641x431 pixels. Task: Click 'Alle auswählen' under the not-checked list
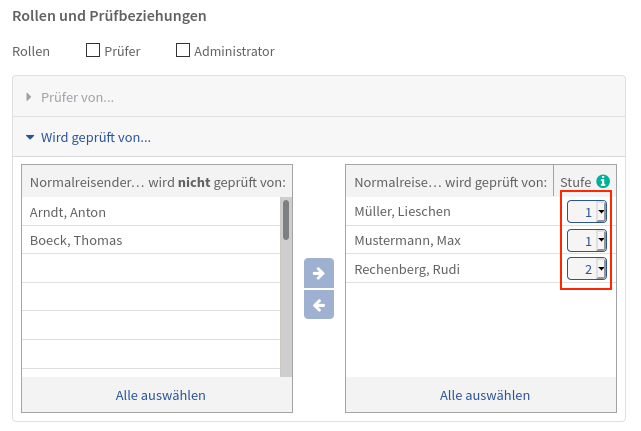pos(161,395)
